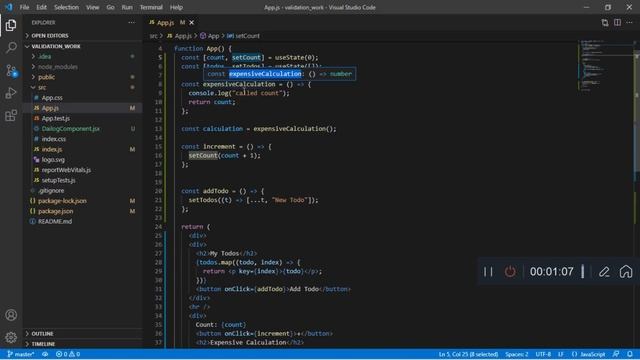This screenshot has width=640, height=360.
Task: Expand node_modules folder
Action: 57,67
